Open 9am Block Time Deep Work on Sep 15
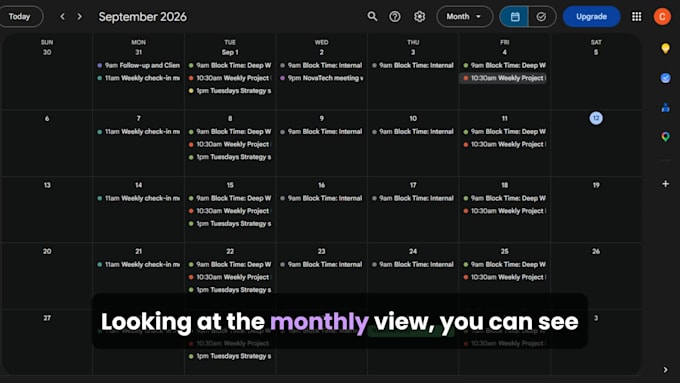Image resolution: width=680 pixels, height=383 pixels. (x=230, y=198)
